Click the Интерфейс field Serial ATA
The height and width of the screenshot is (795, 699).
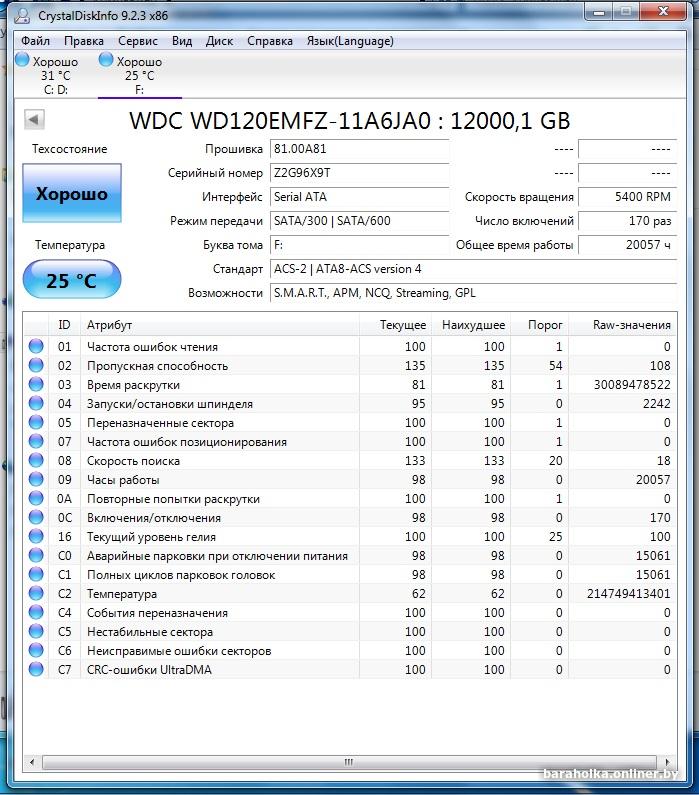[x=359, y=197]
